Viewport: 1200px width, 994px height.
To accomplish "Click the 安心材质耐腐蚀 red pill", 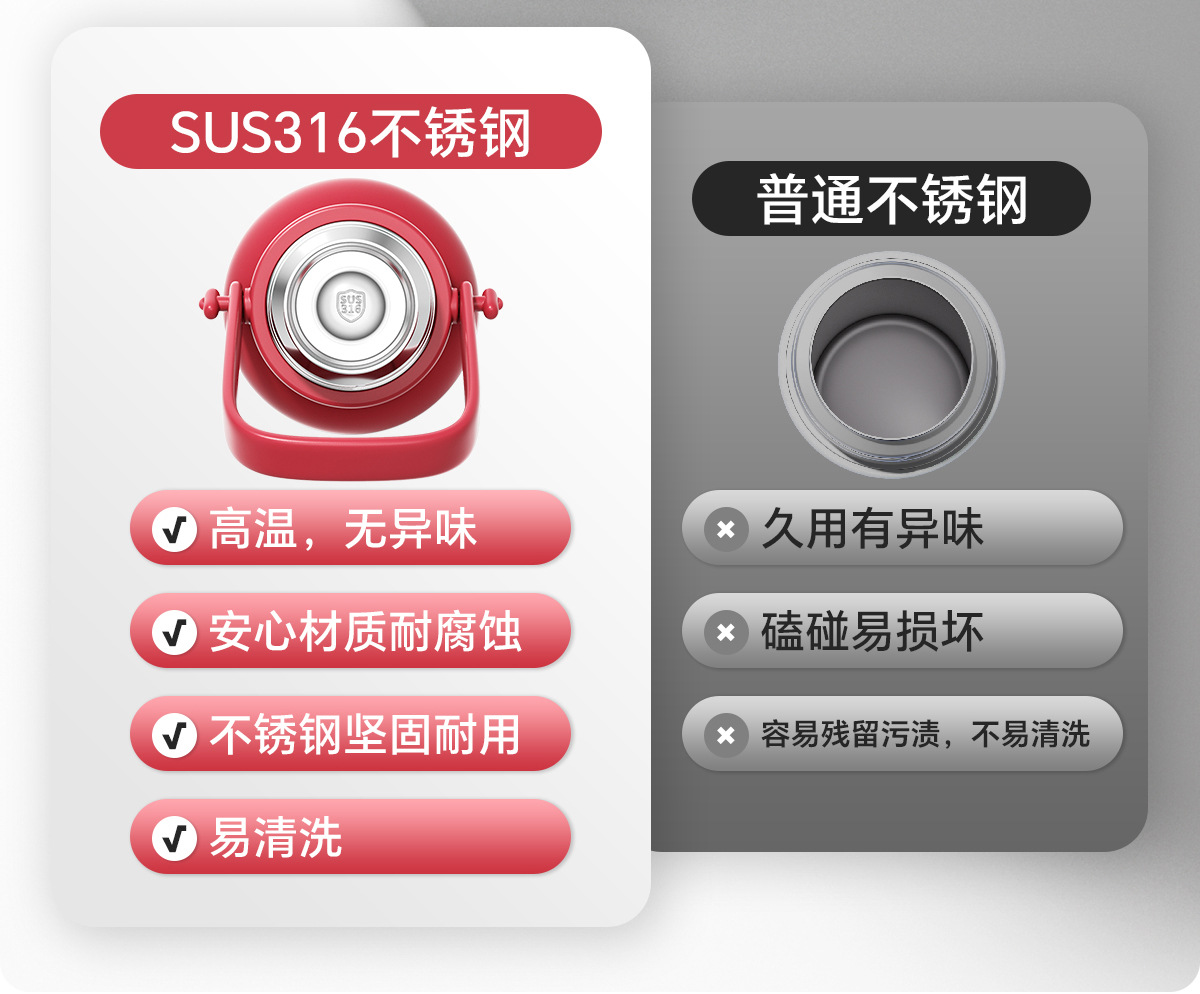I will coord(350,631).
